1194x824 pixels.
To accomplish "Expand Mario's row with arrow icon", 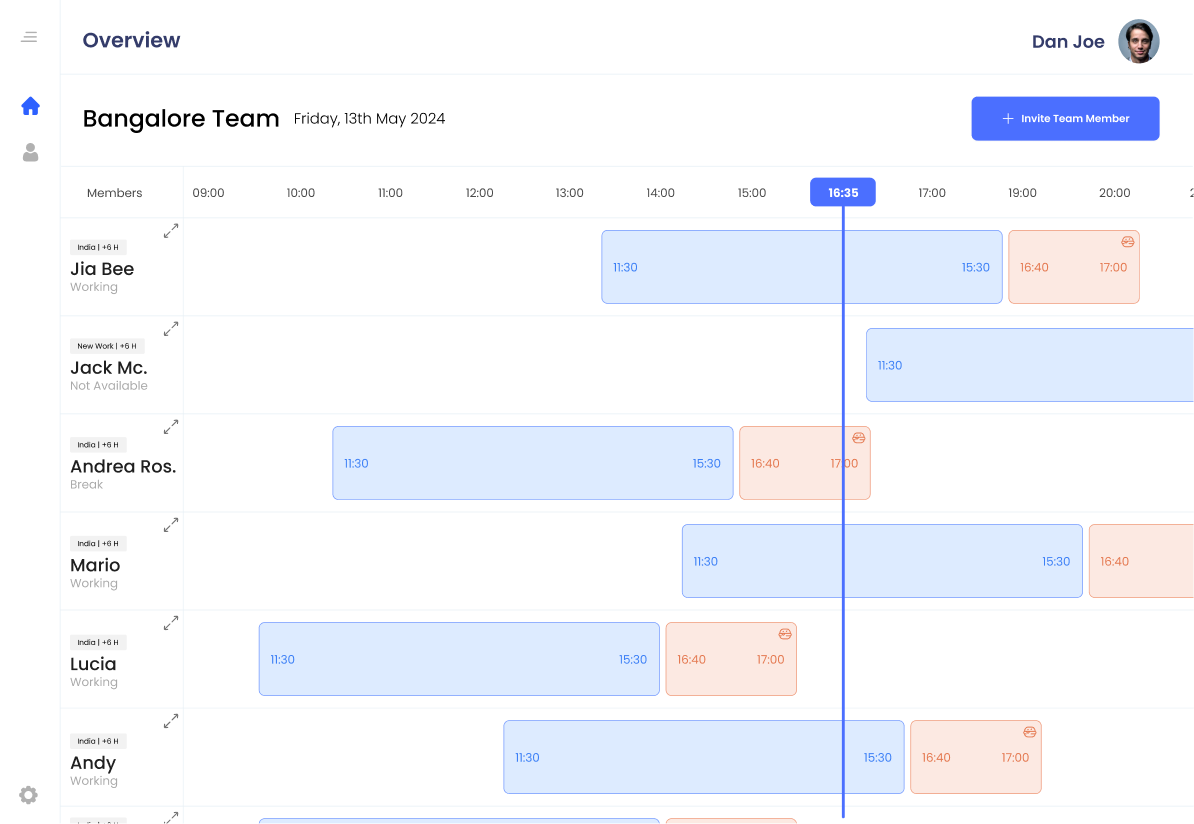I will [x=171, y=524].
